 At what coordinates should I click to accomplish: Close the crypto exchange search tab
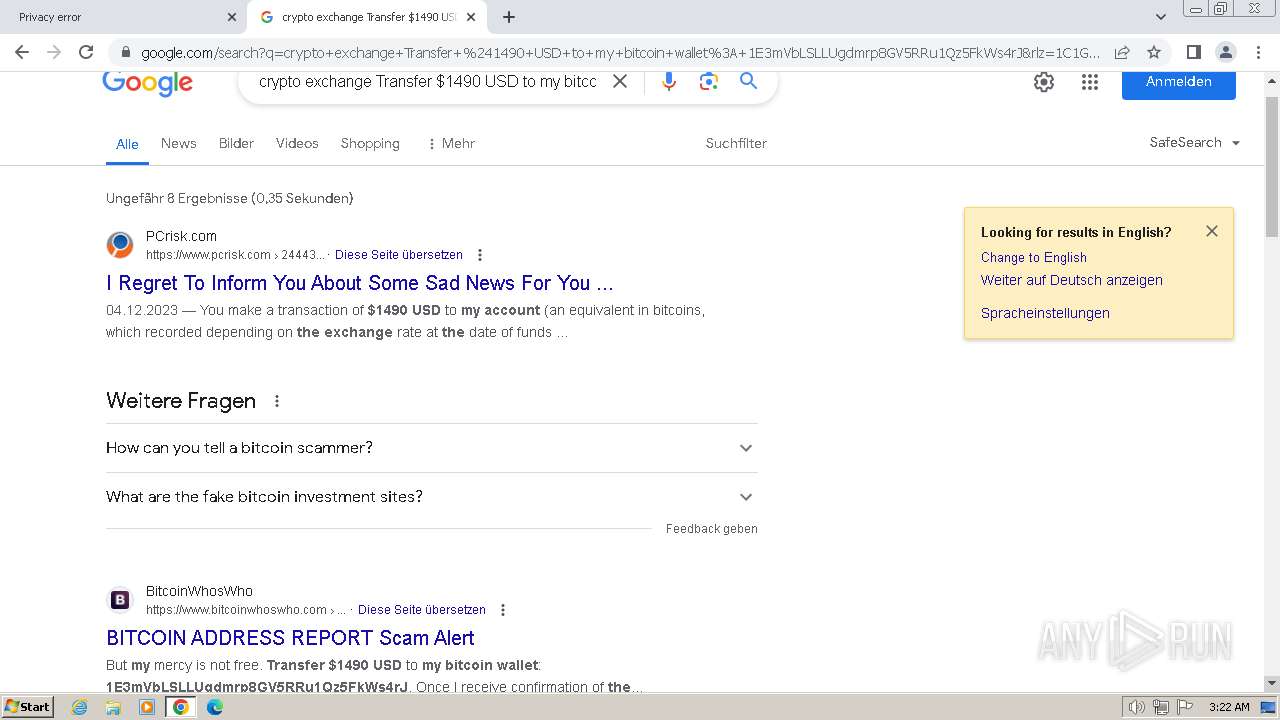(x=471, y=17)
